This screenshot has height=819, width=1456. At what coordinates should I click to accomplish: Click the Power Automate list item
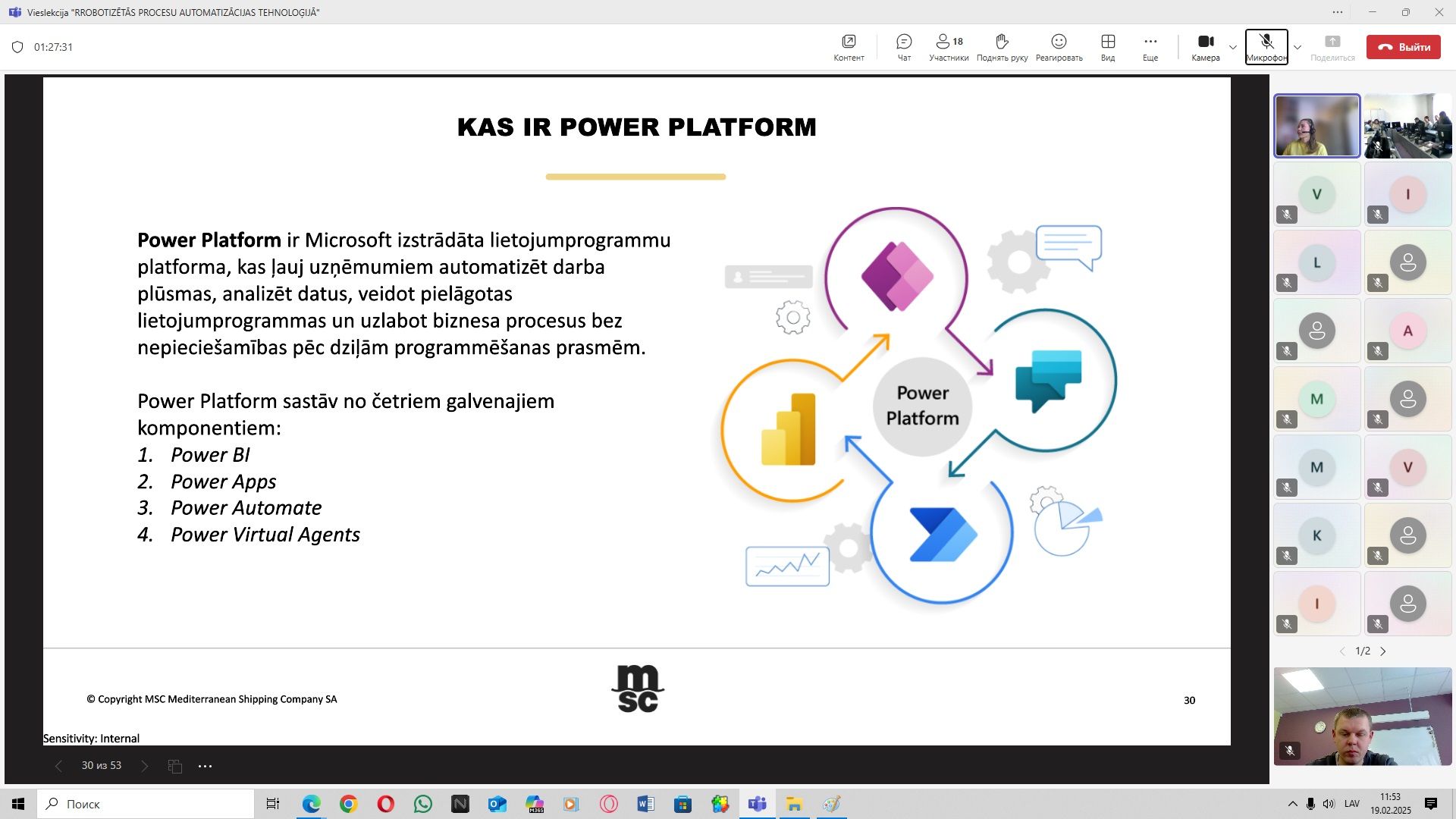[246, 508]
